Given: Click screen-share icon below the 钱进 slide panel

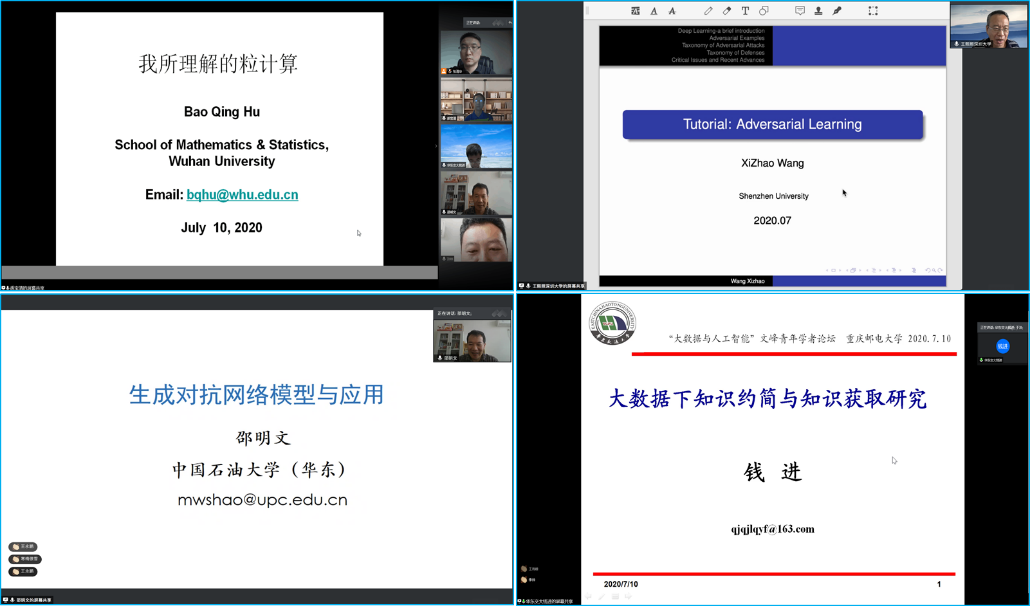Looking at the screenshot, I should (520, 601).
